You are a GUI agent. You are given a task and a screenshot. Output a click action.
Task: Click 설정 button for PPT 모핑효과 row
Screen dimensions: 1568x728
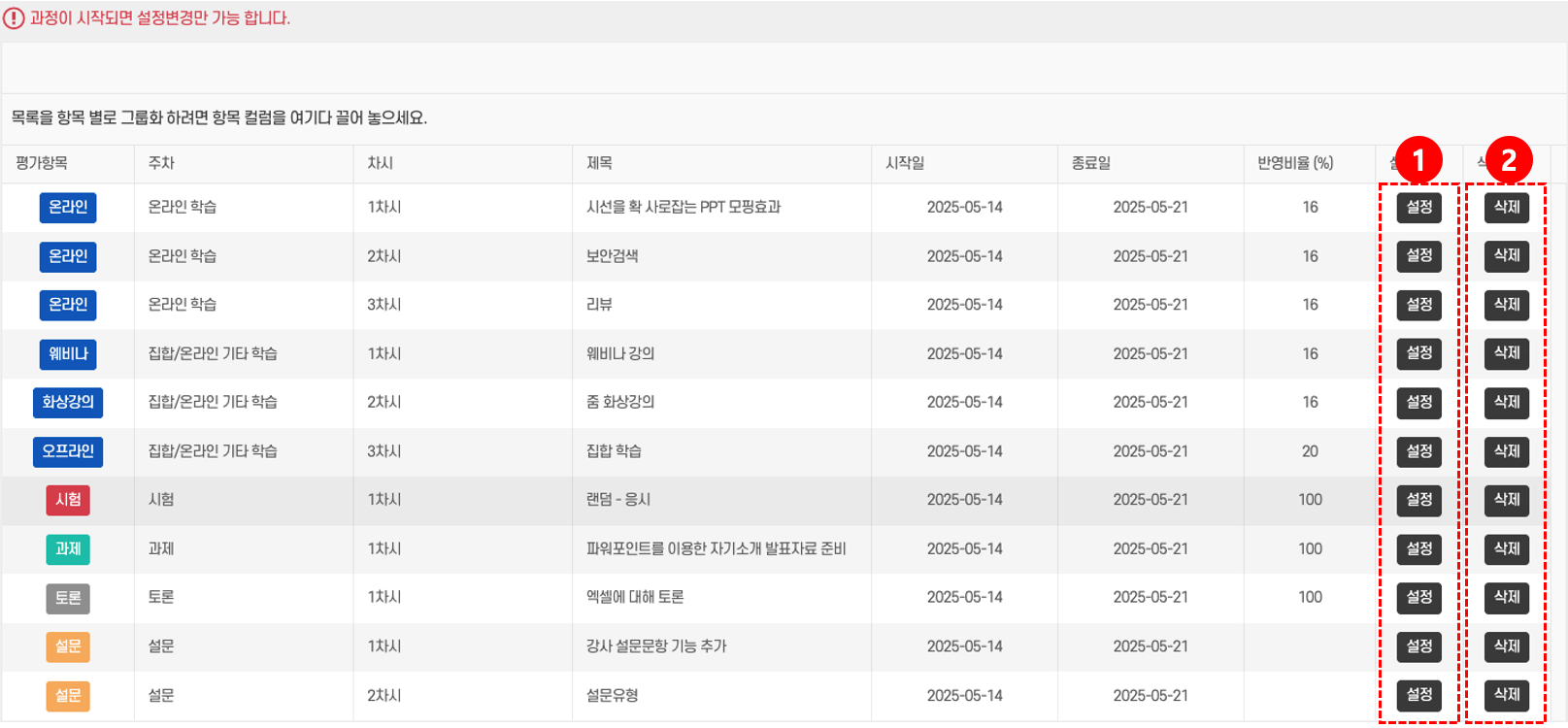(1418, 208)
